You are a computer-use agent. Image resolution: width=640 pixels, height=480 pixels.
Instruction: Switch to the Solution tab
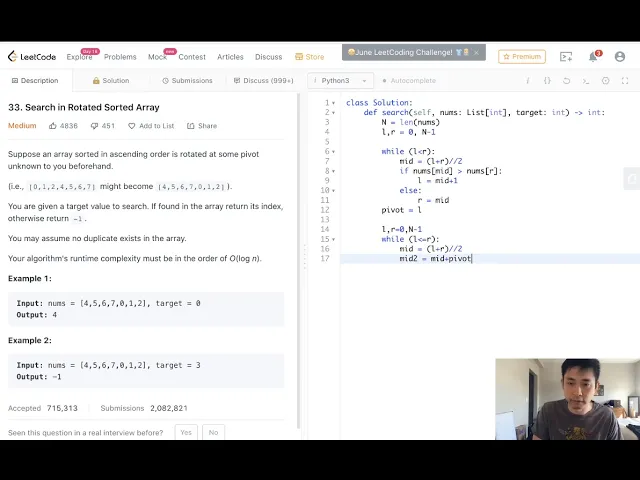(111, 80)
